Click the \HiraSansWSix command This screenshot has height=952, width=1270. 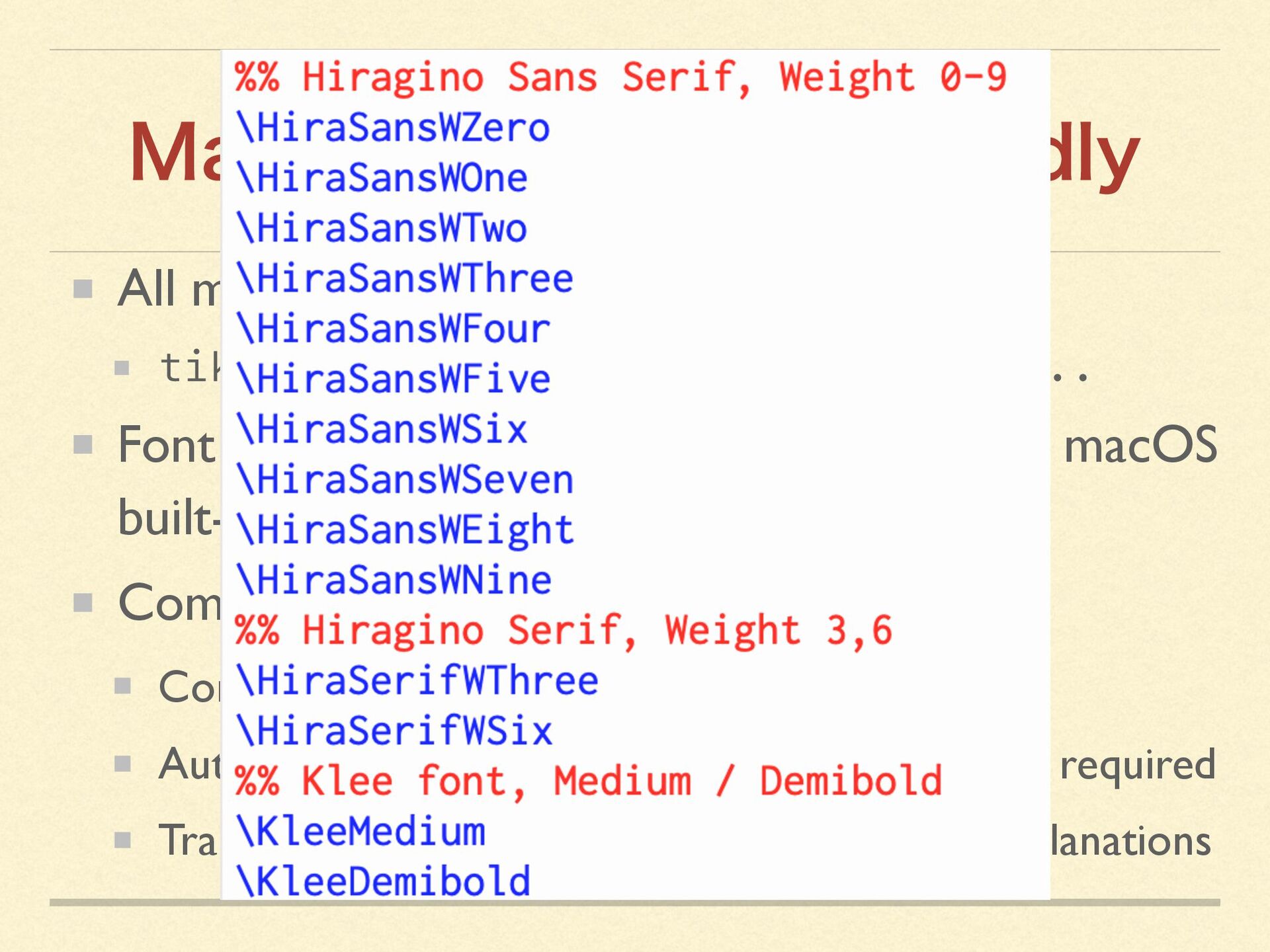coord(382,429)
